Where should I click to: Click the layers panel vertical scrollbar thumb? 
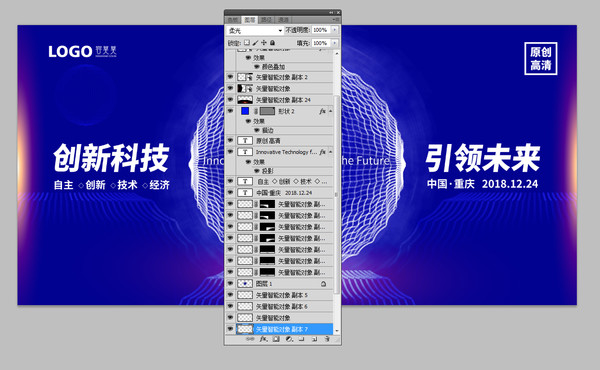(337, 194)
